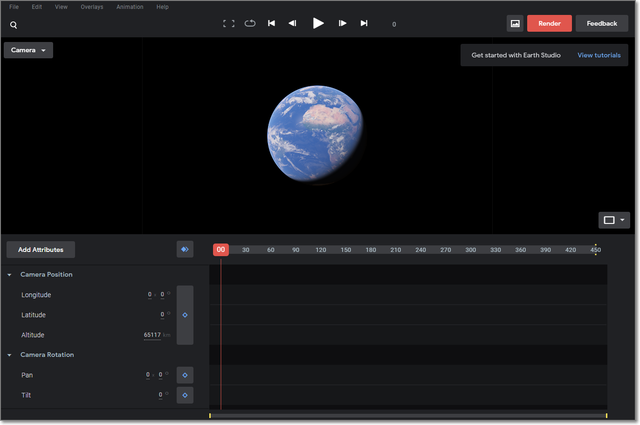Image resolution: width=640 pixels, height=425 pixels.
Task: Step back one frame
Action: point(292,23)
